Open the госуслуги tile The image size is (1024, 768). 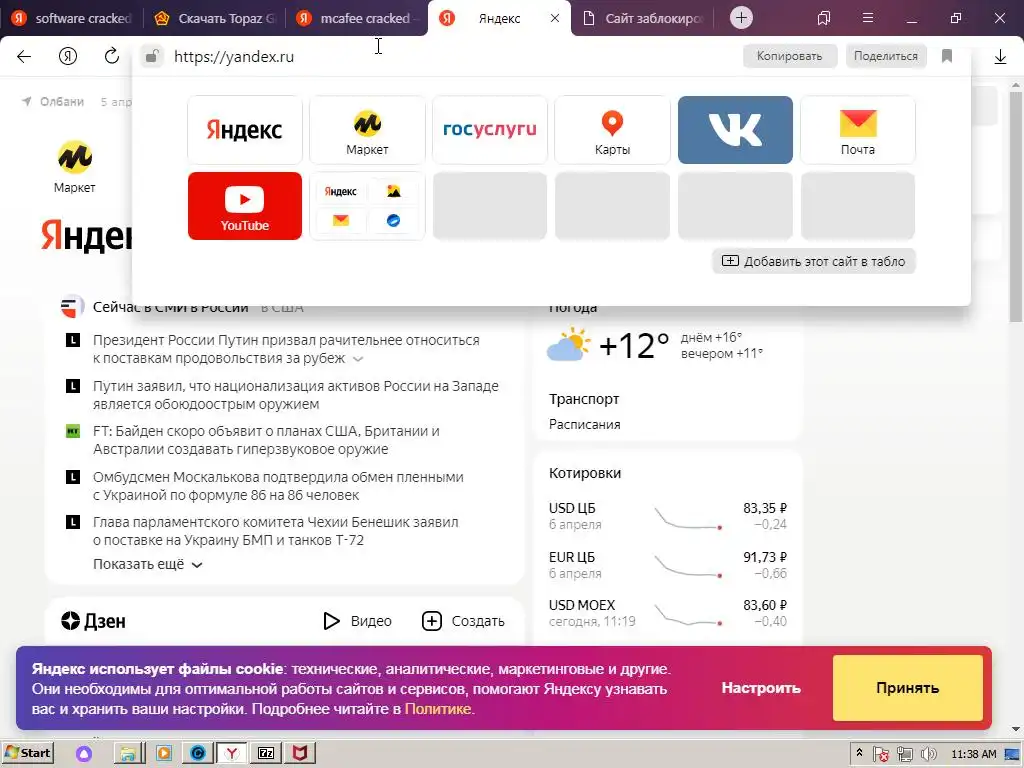[490, 130]
